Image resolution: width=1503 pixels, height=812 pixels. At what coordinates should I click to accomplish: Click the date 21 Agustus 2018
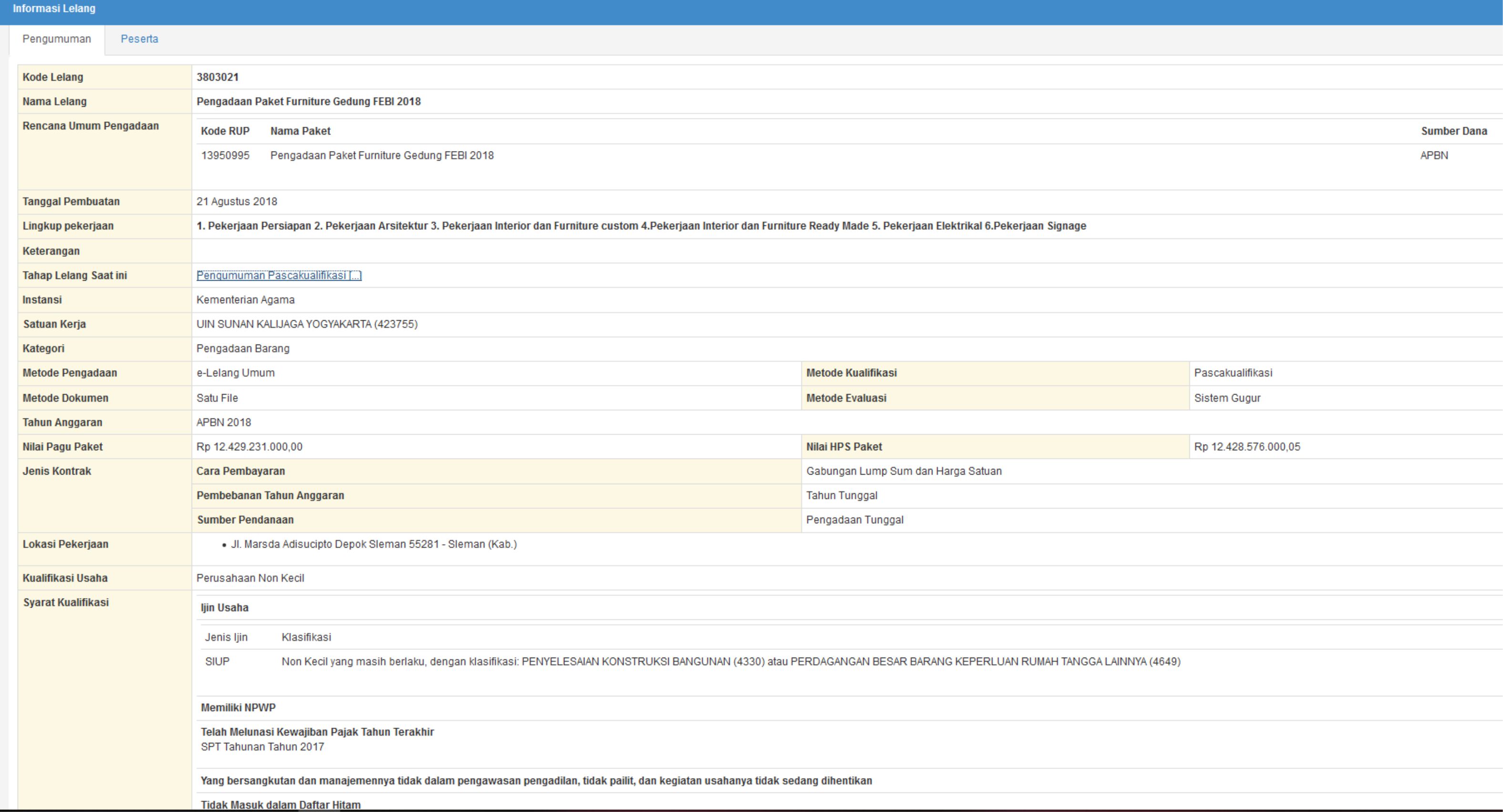pyautogui.click(x=236, y=202)
